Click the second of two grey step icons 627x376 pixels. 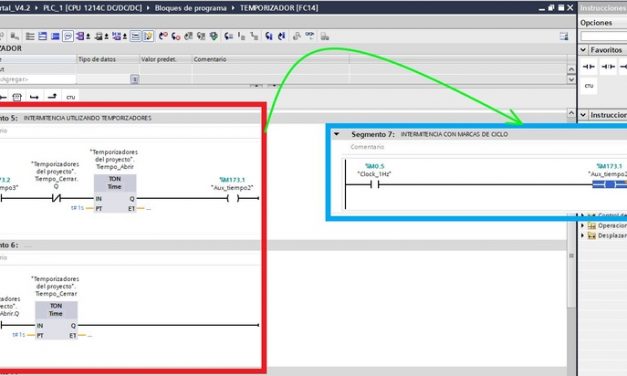point(254,36)
